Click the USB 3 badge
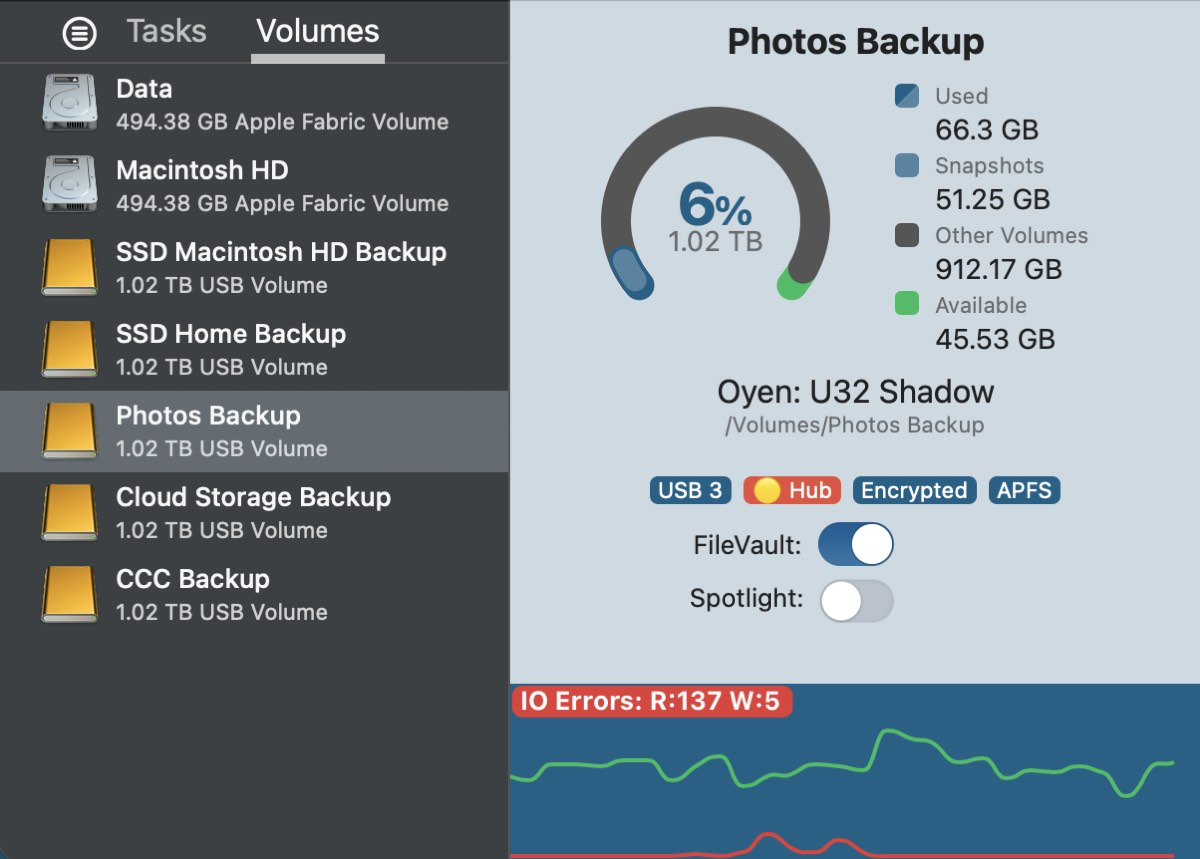This screenshot has width=1200, height=859. click(690, 490)
